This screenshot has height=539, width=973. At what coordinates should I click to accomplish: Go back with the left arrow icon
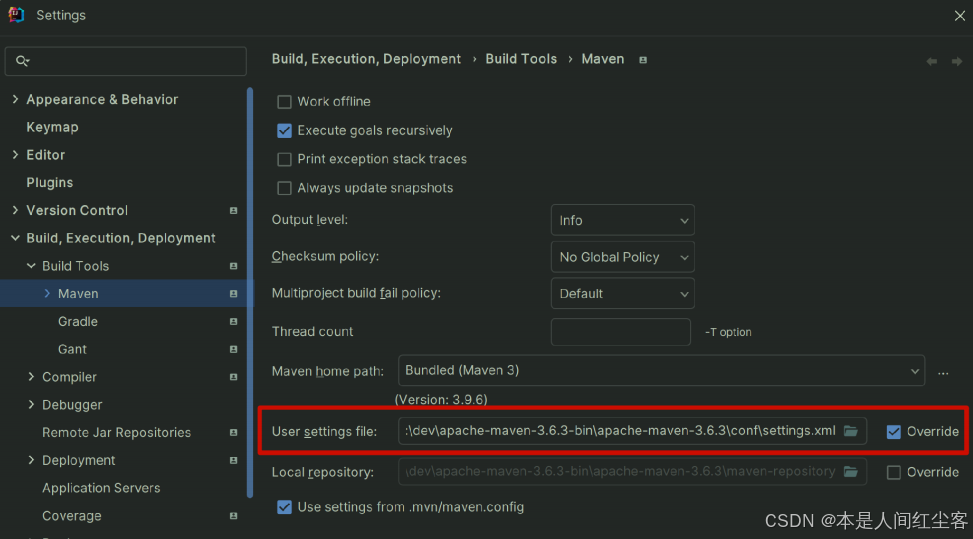click(931, 61)
